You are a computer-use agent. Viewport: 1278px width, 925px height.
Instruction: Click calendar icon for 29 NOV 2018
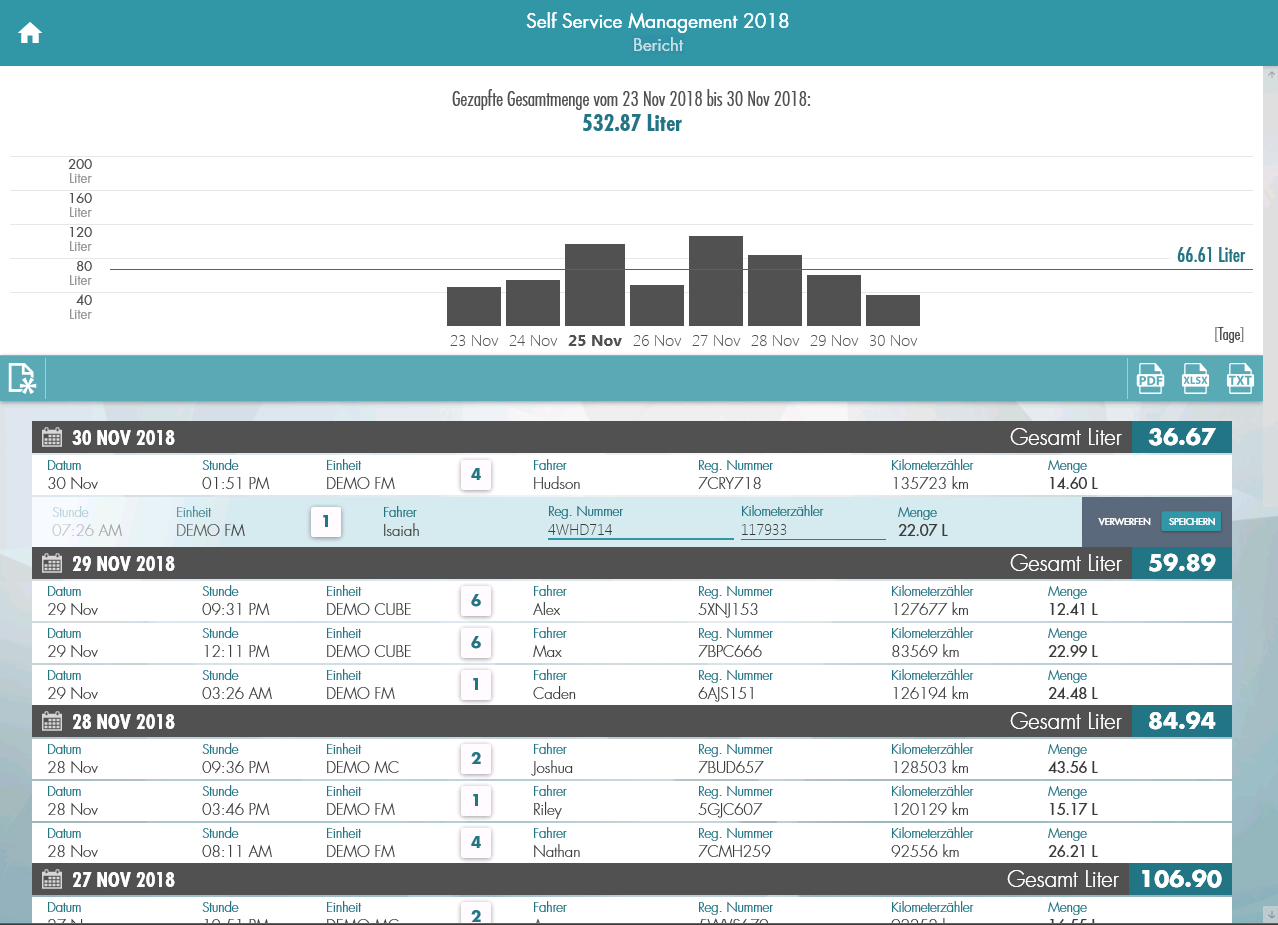point(53,564)
